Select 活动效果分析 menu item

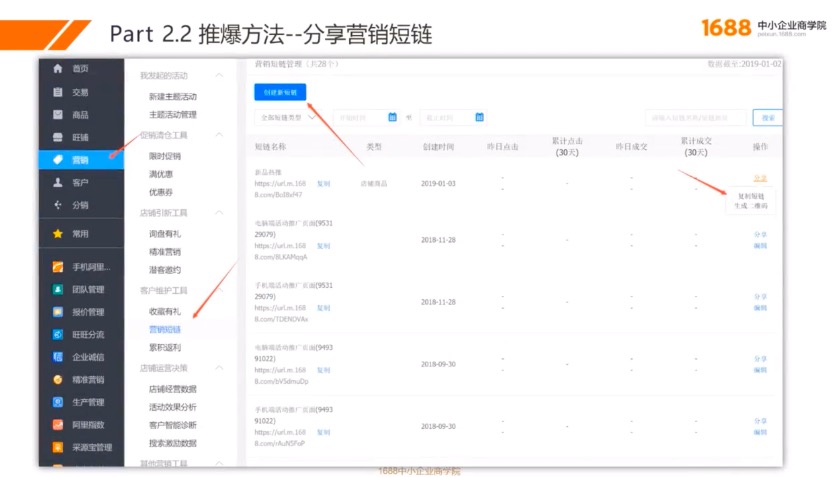173,407
